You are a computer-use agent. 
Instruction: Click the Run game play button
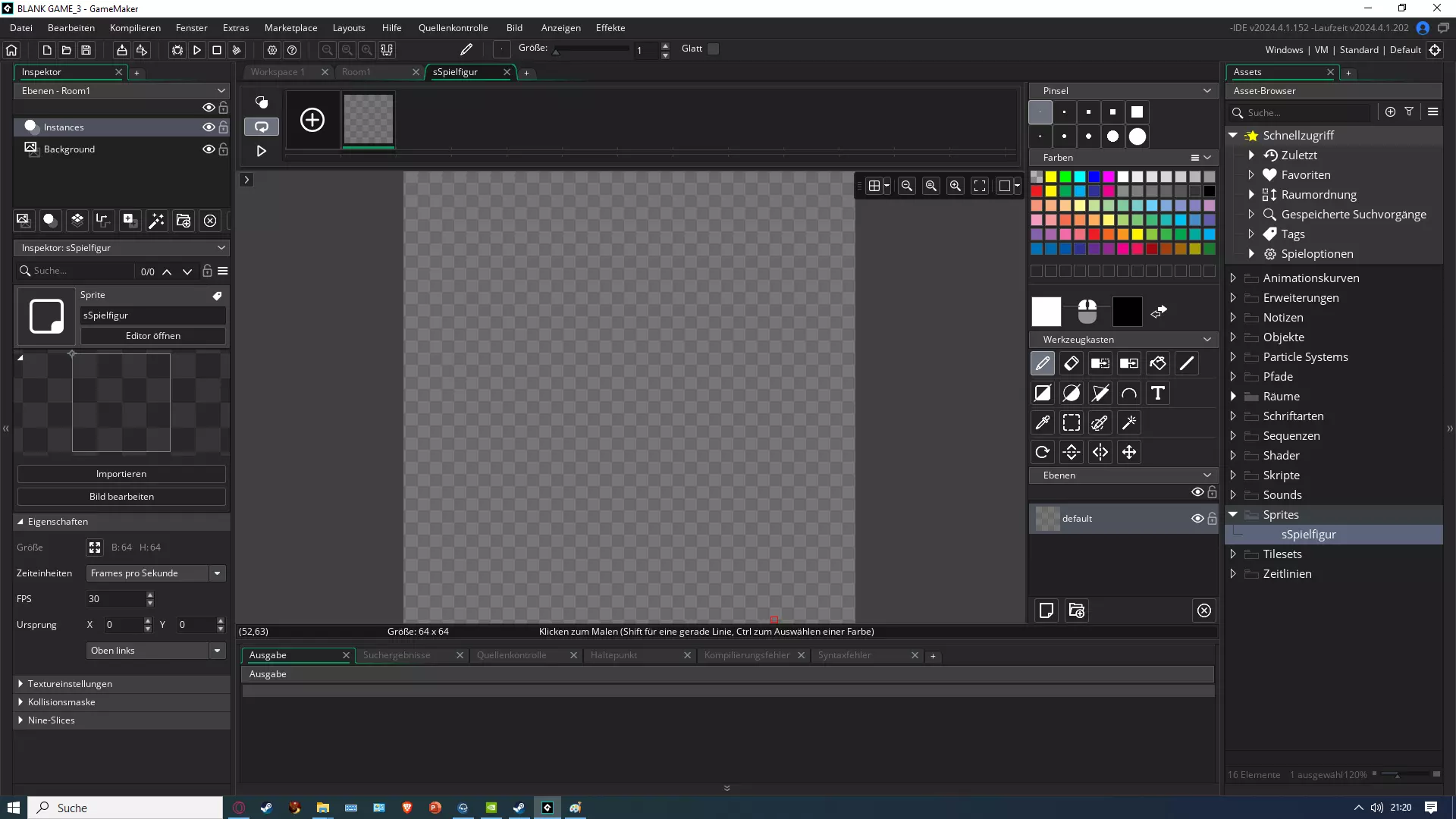pyautogui.click(x=197, y=50)
